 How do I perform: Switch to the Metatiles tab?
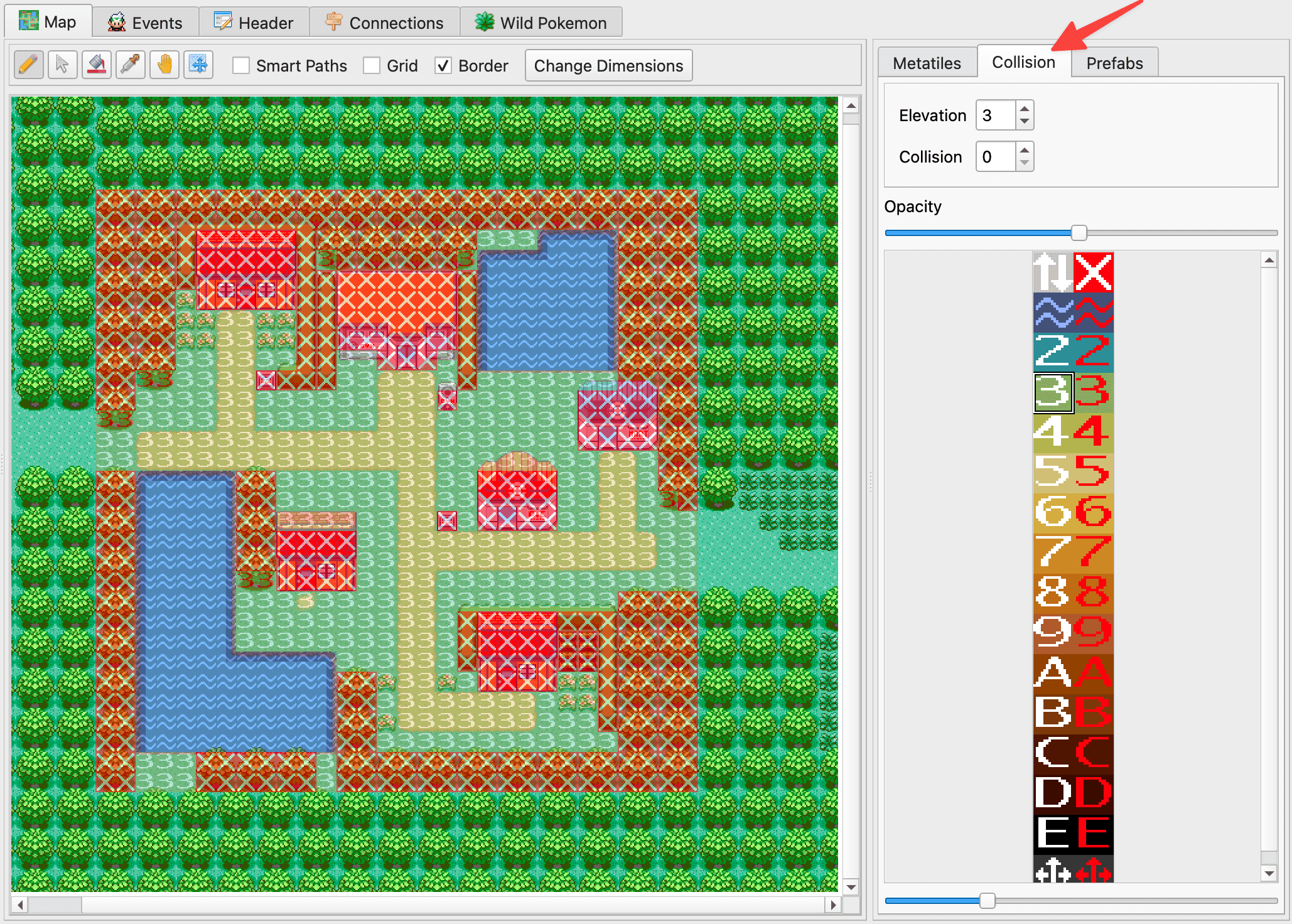tap(927, 62)
